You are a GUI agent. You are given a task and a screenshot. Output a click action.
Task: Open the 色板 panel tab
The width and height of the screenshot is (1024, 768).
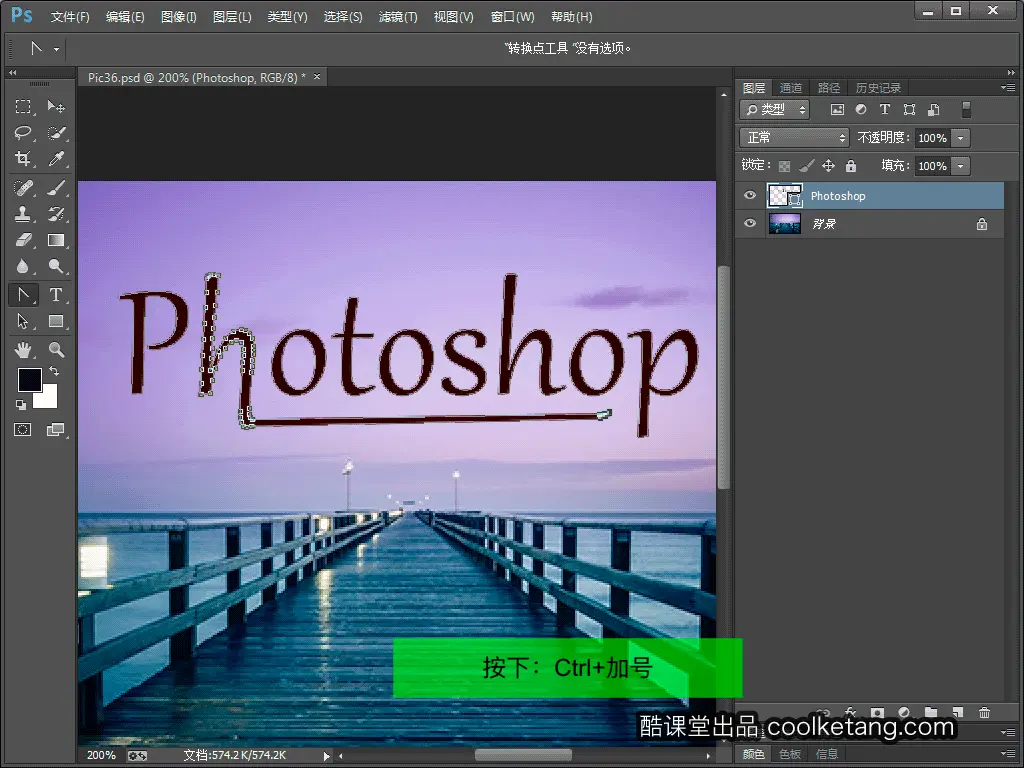click(x=790, y=754)
